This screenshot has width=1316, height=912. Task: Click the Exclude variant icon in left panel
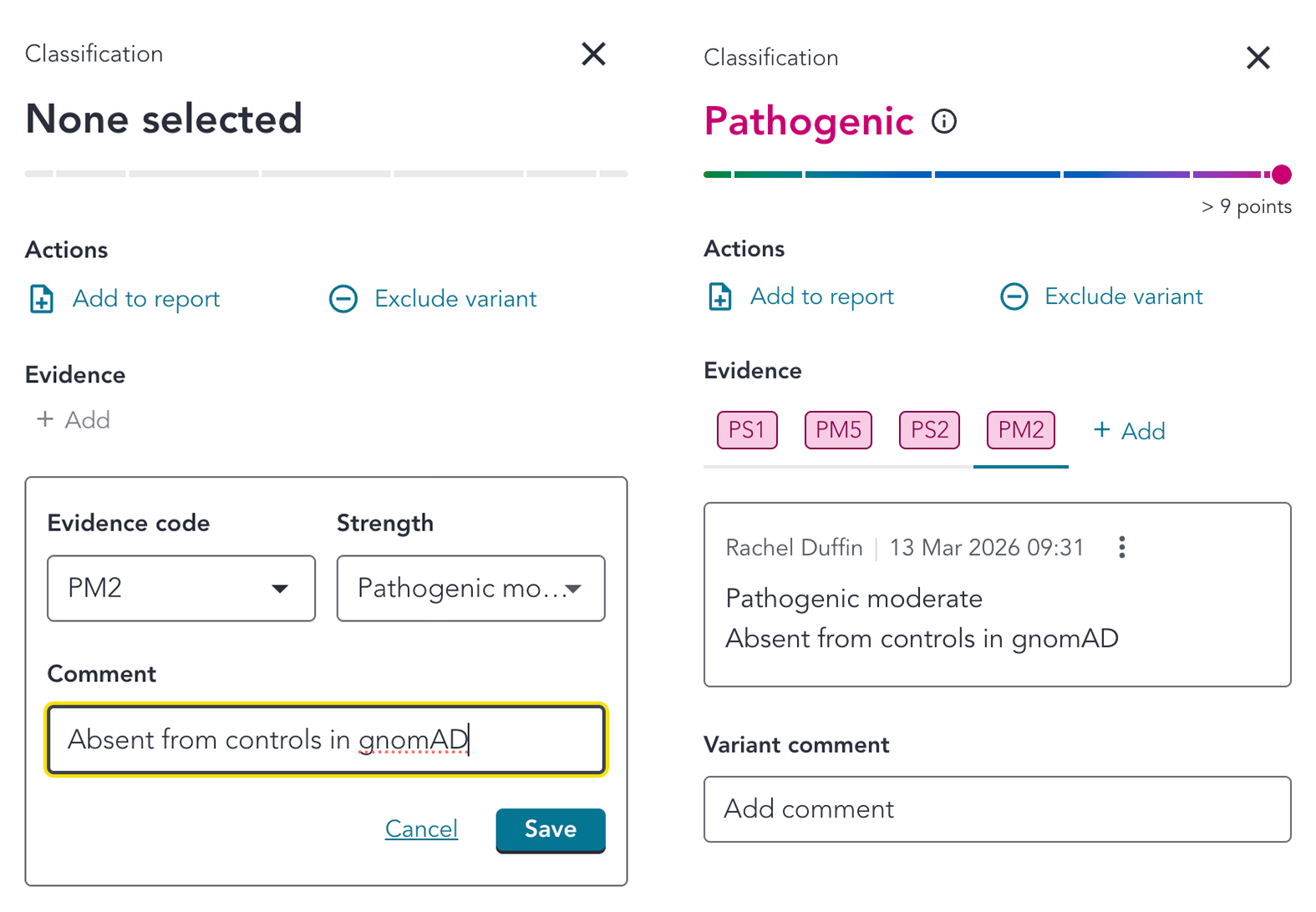[x=343, y=299]
